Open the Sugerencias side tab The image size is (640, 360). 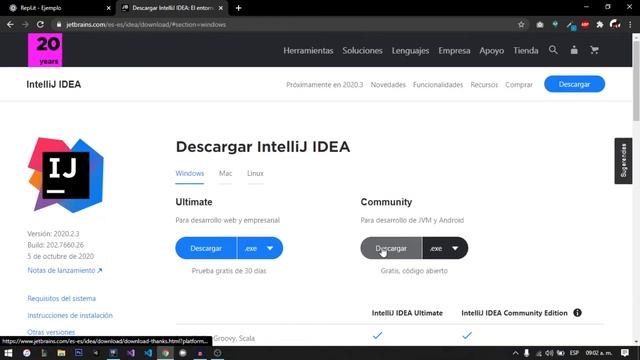pos(623,161)
